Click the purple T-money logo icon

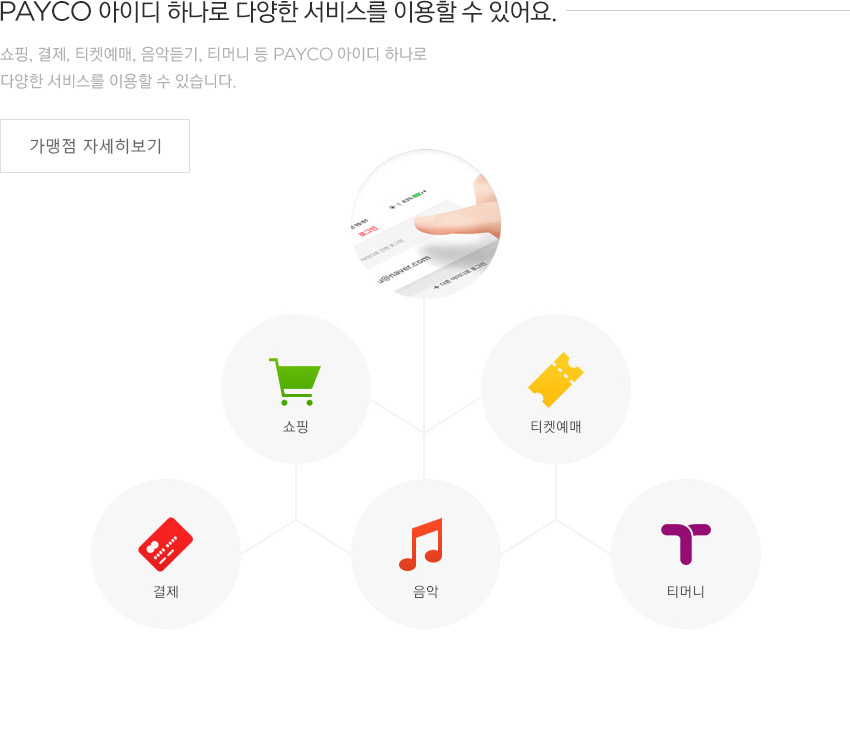tap(686, 544)
